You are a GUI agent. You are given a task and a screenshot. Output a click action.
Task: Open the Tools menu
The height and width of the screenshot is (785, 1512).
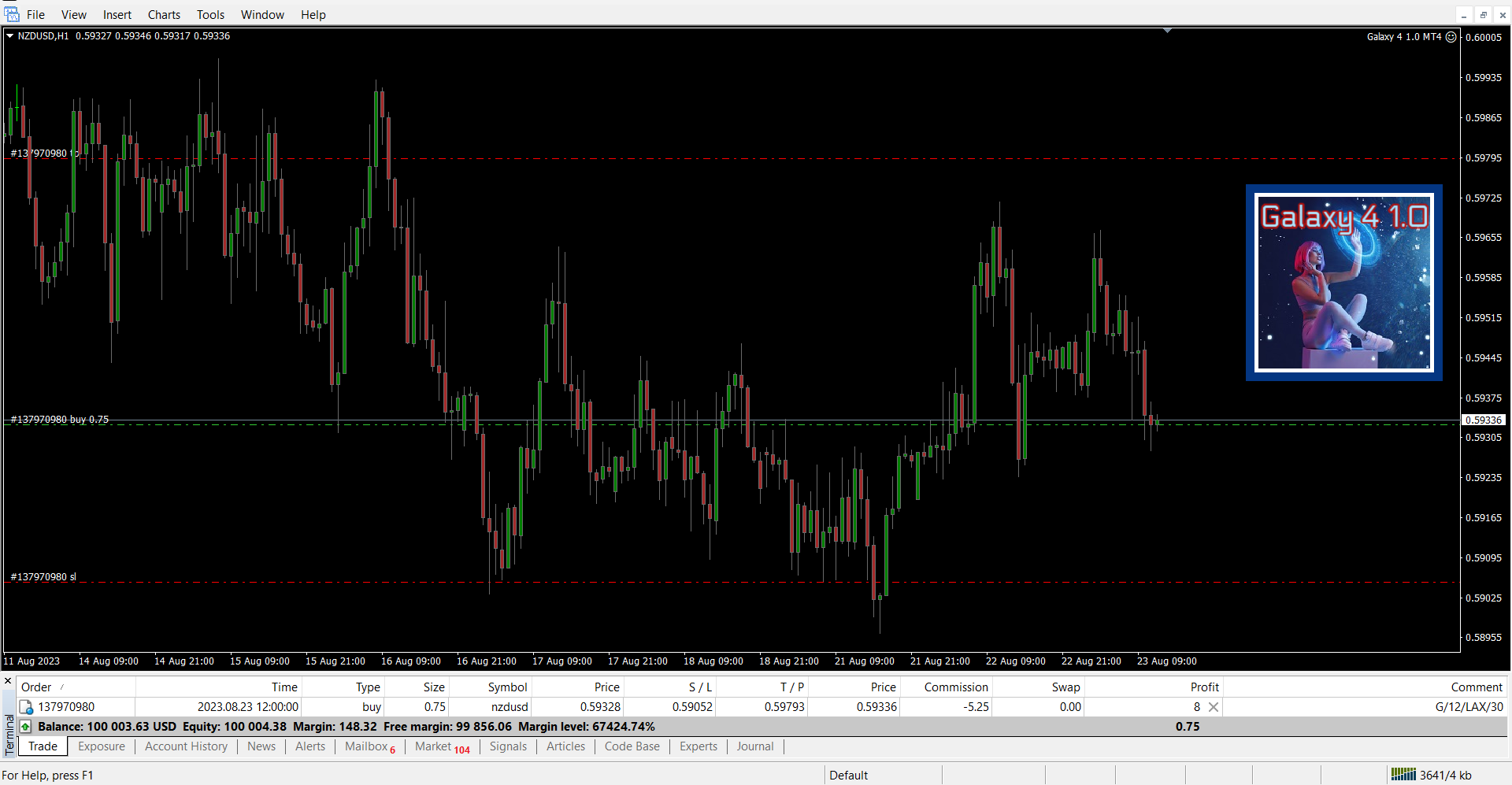coord(210,15)
